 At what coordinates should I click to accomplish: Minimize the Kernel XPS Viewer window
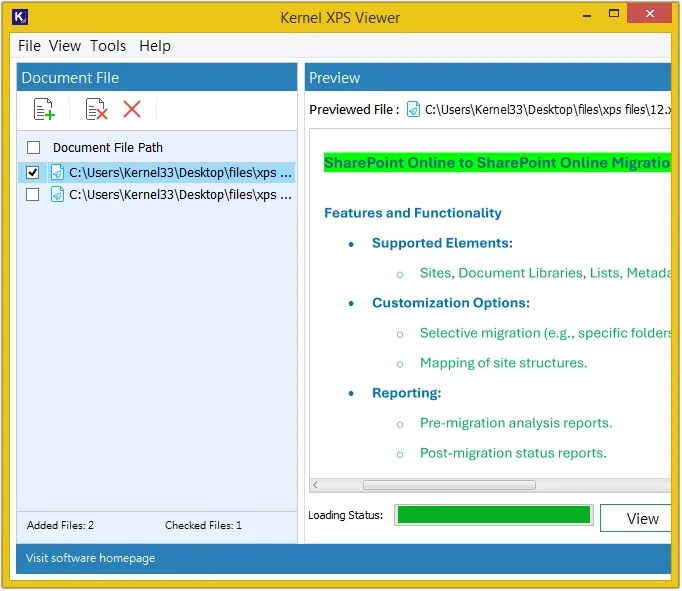point(587,15)
